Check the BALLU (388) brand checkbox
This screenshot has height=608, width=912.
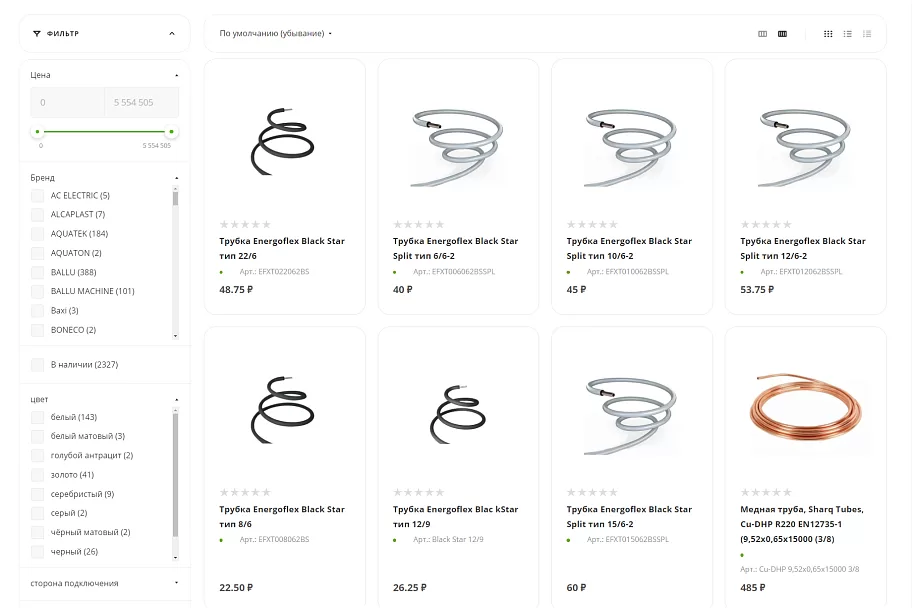click(x=37, y=272)
